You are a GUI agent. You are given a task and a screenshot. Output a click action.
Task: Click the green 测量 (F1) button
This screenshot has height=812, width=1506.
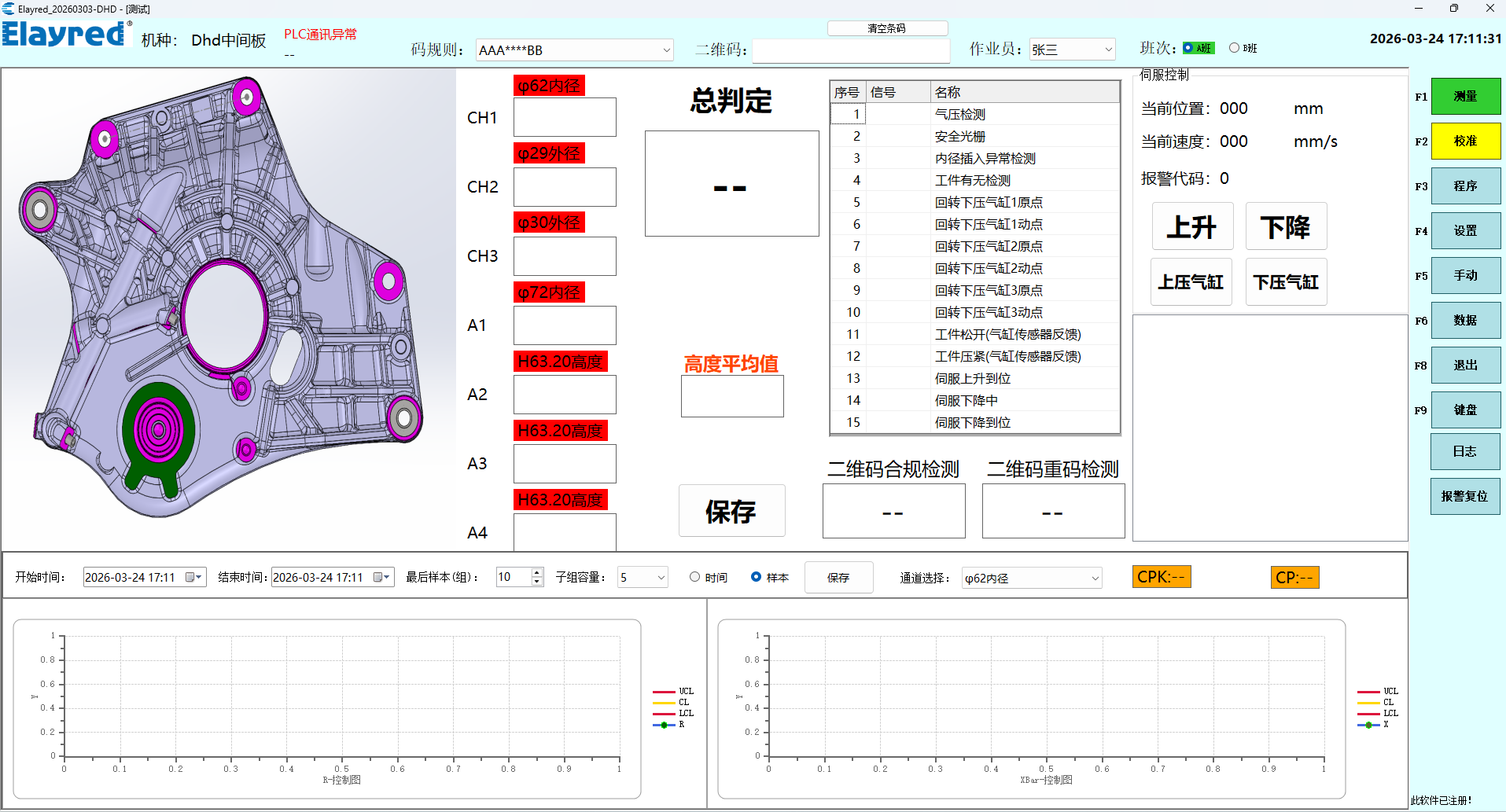[x=1465, y=97]
